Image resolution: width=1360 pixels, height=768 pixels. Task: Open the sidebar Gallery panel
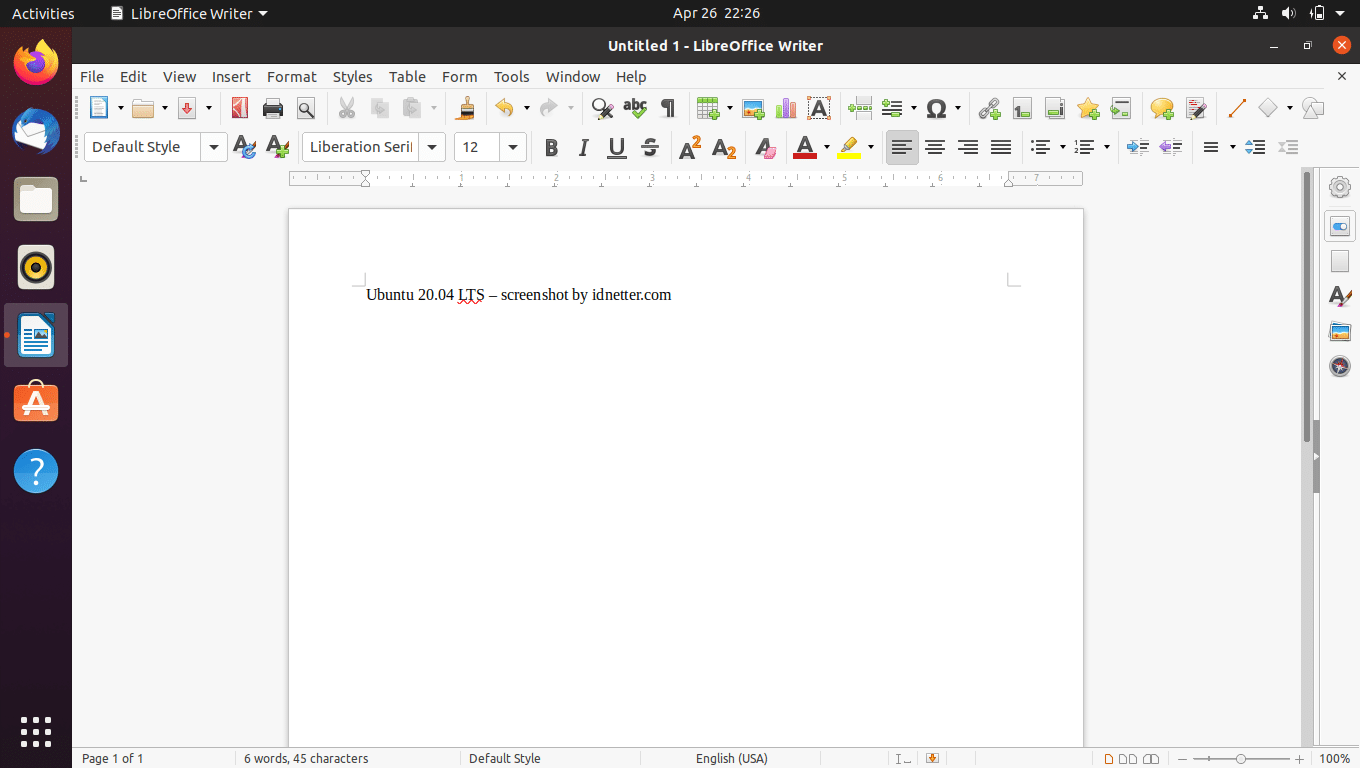point(1340,331)
